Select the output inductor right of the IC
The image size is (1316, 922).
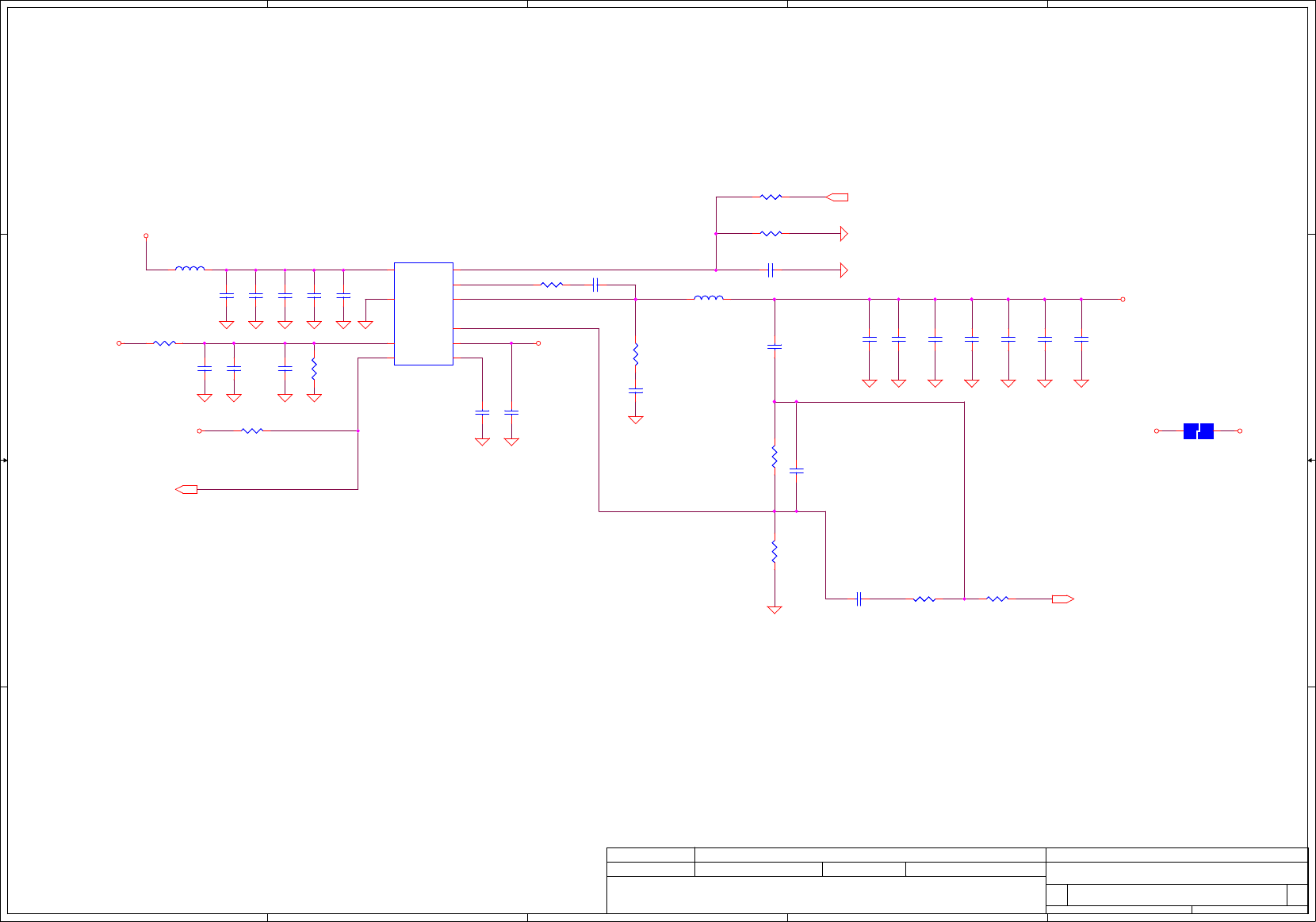709,298
